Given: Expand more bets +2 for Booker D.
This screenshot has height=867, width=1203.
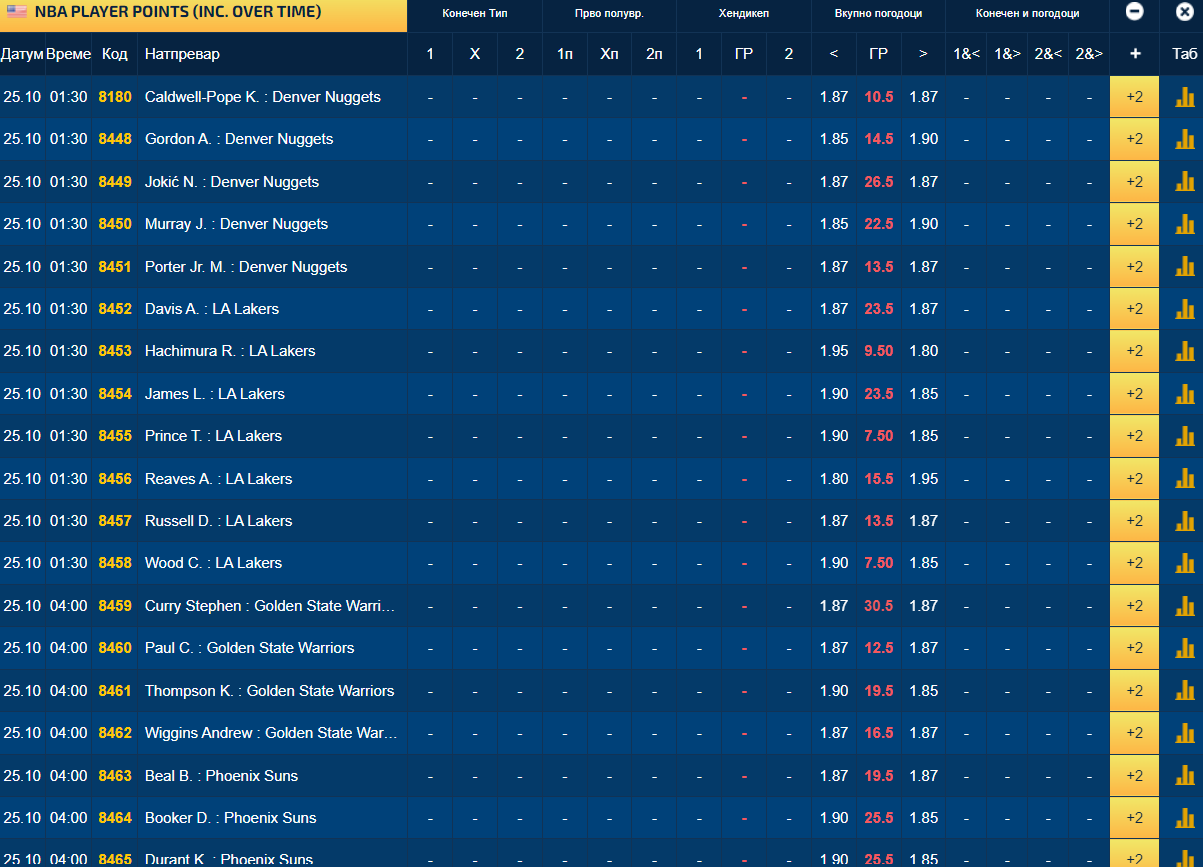Looking at the screenshot, I should [x=1134, y=818].
